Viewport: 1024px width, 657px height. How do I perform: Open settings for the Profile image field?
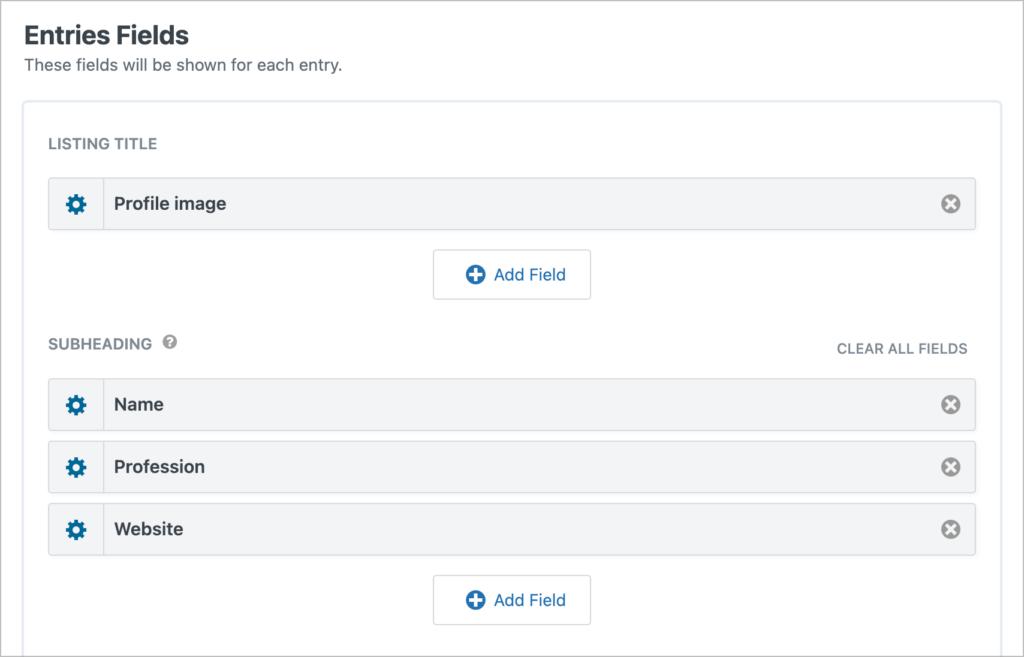click(76, 203)
